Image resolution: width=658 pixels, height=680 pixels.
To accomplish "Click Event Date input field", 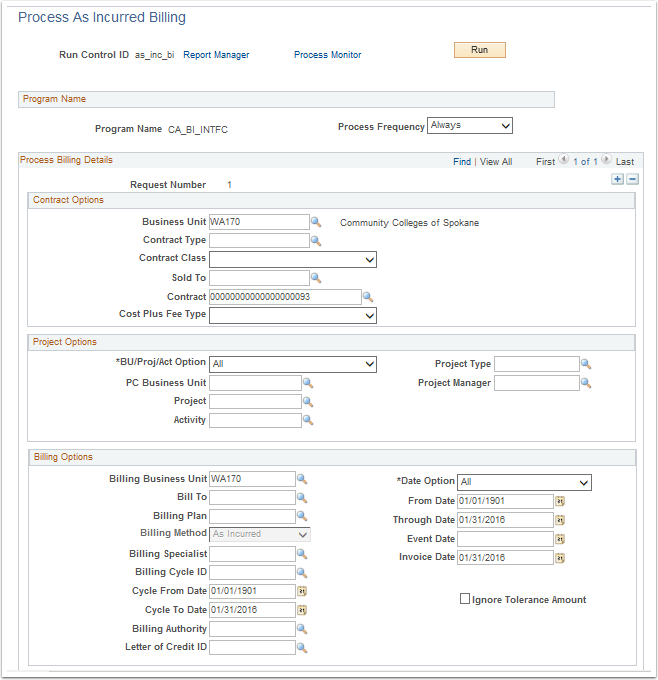I will [505, 539].
